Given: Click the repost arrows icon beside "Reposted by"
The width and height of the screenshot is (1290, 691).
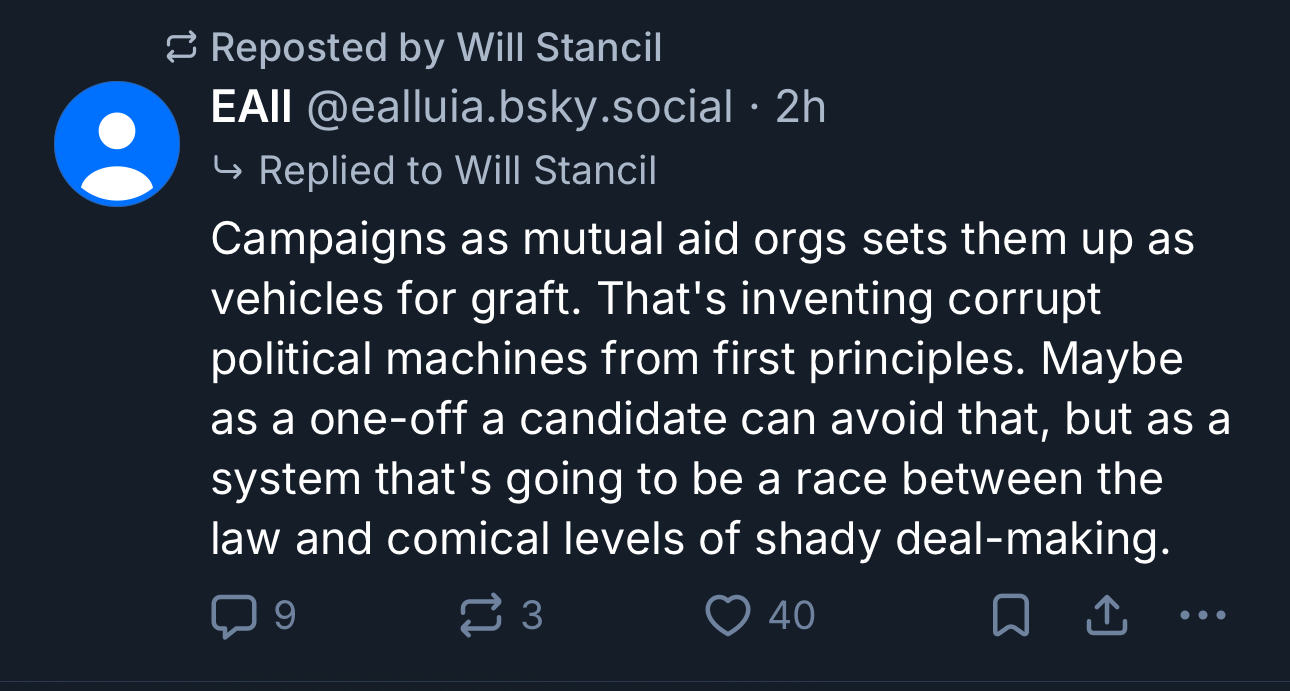Looking at the screenshot, I should pos(180,48).
